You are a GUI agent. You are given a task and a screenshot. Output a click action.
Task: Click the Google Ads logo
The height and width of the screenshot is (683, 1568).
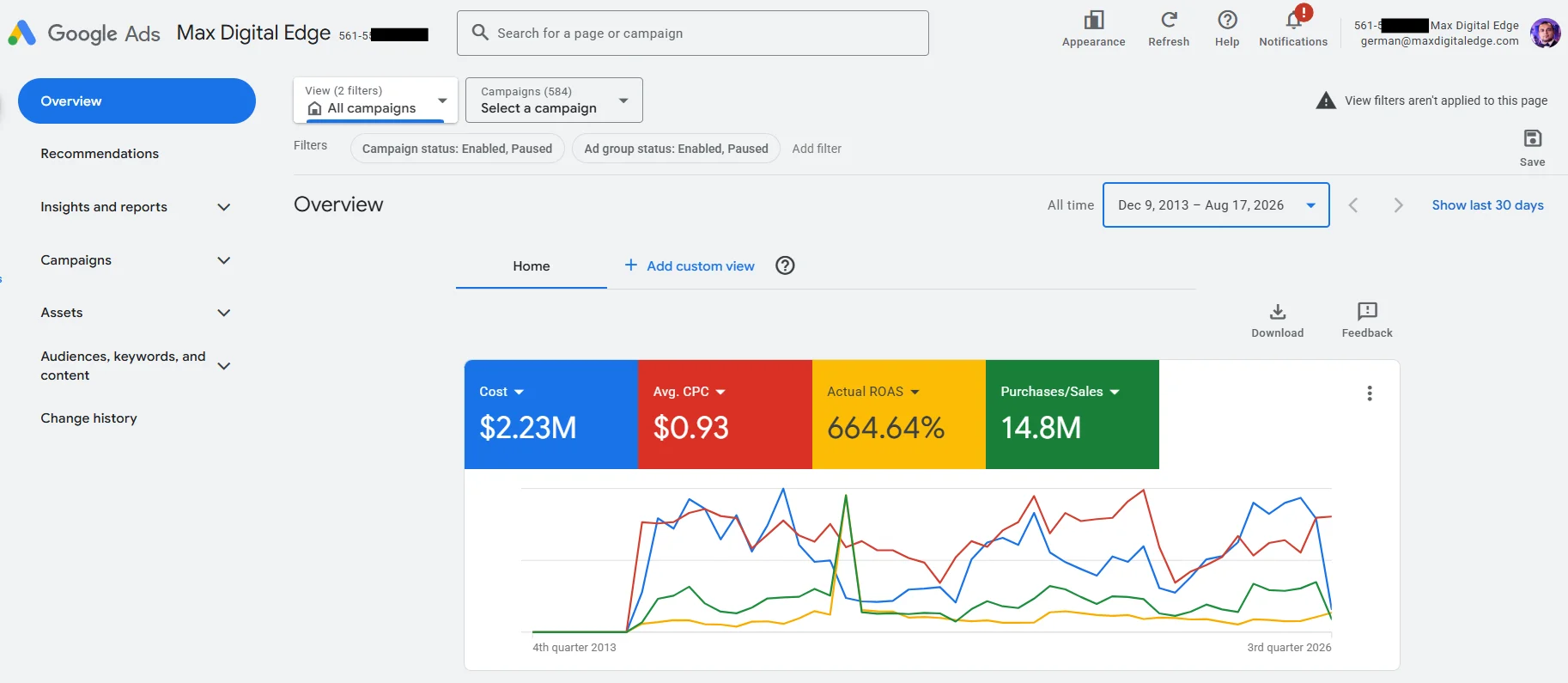[x=83, y=33]
